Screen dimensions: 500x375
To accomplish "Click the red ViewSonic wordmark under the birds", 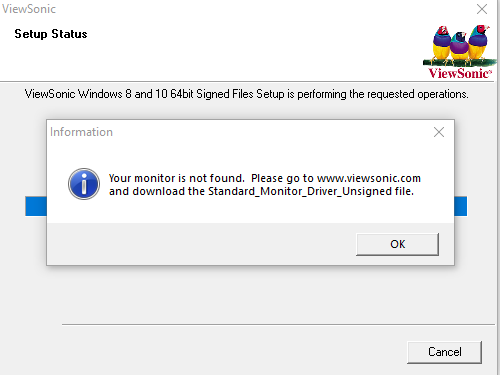I will coord(460,73).
